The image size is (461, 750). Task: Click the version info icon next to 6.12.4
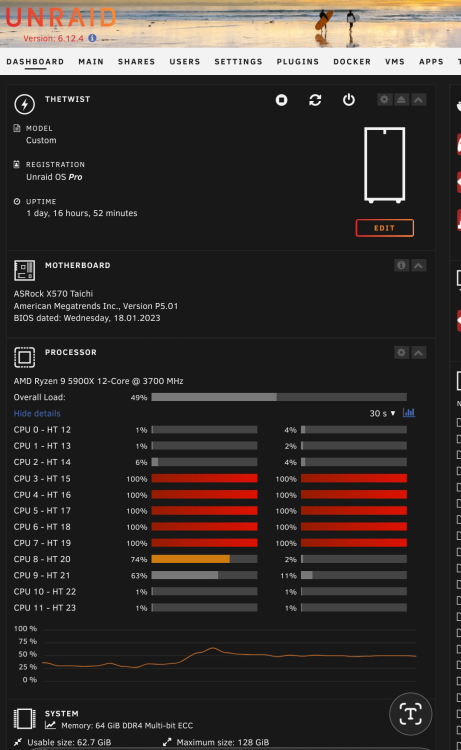tap(92, 38)
